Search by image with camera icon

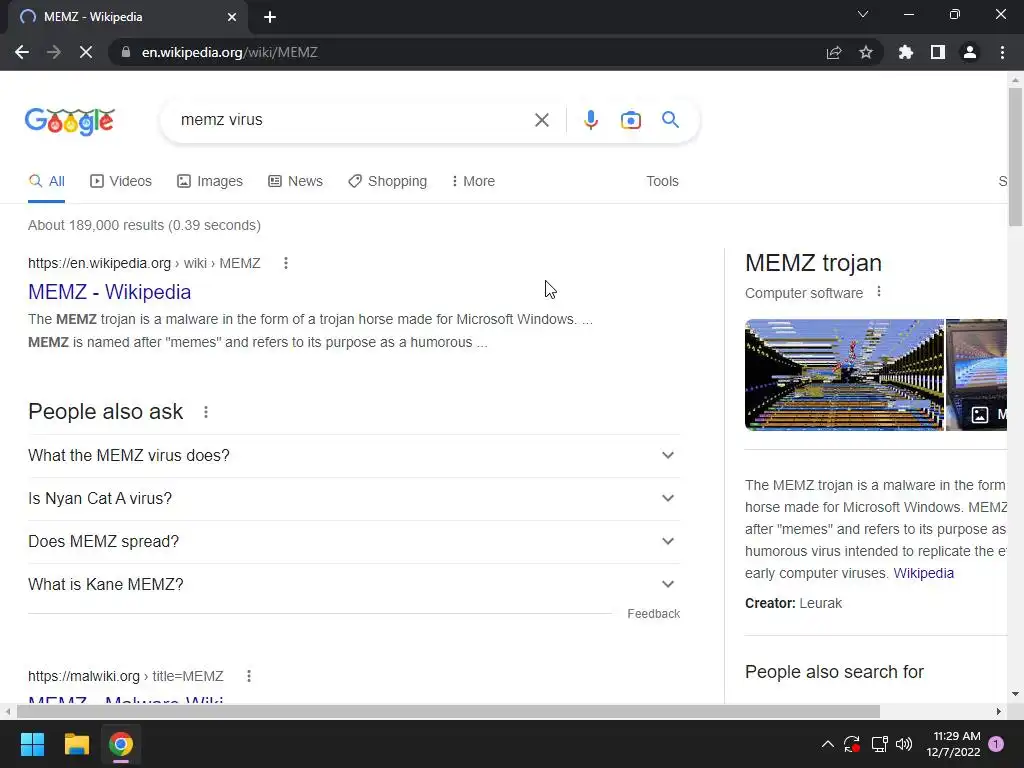[630, 120]
